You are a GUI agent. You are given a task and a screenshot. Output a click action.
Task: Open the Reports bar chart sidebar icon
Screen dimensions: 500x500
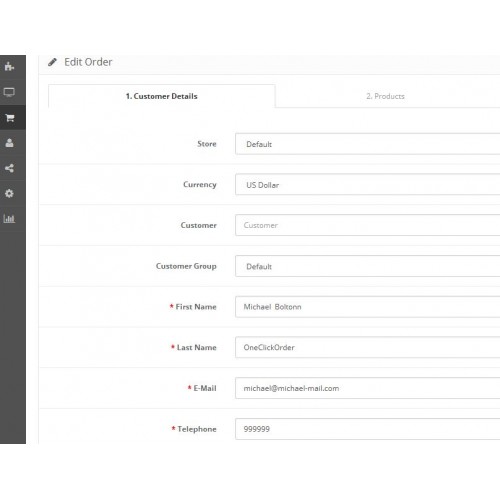(x=9, y=219)
